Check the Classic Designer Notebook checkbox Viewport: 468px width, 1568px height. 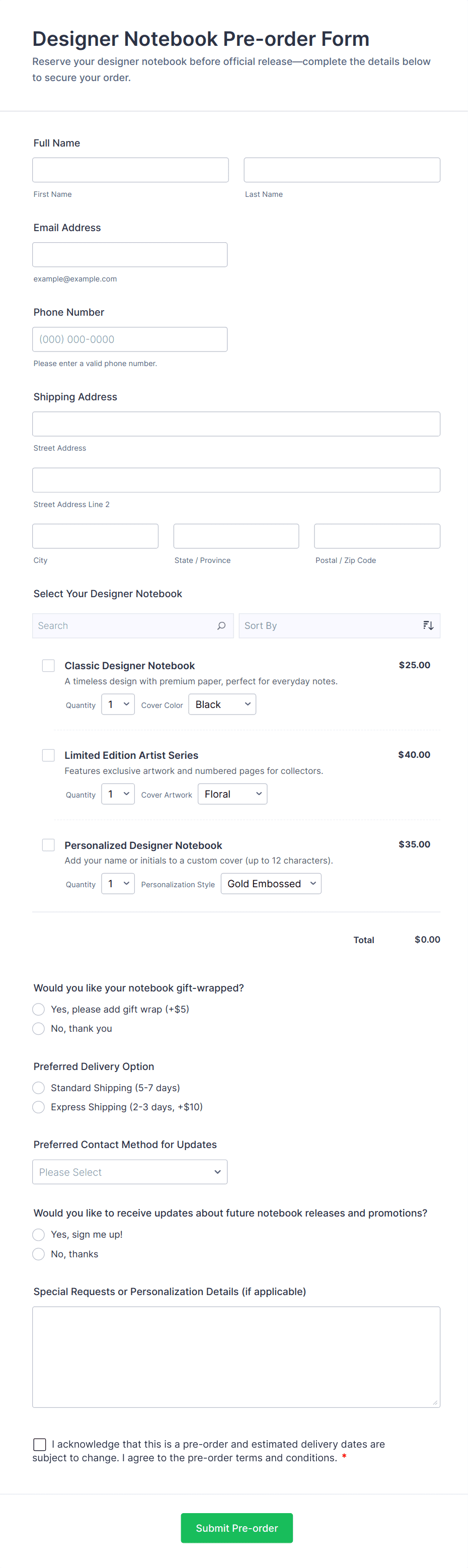coord(49,665)
